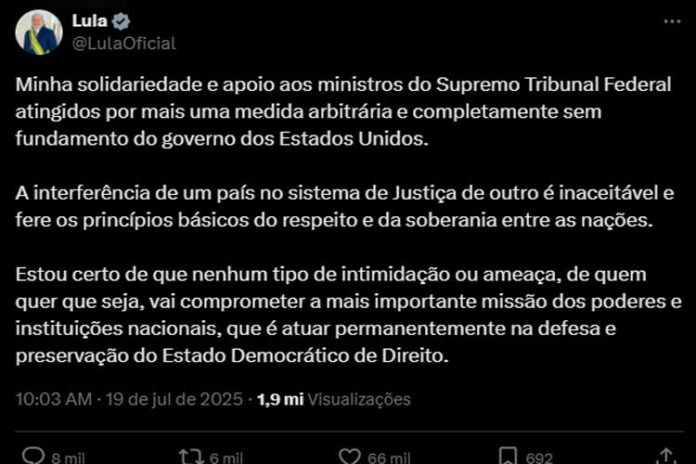Viewport: 696px width, 464px height.
Task: Click the 66 mil likes count
Action: (389, 457)
